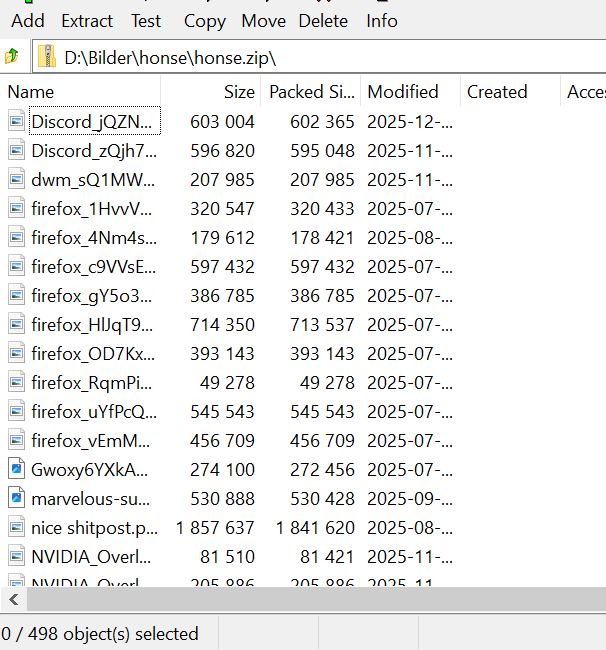
Task: Click modified date 2025-09-...
Action: point(410,499)
